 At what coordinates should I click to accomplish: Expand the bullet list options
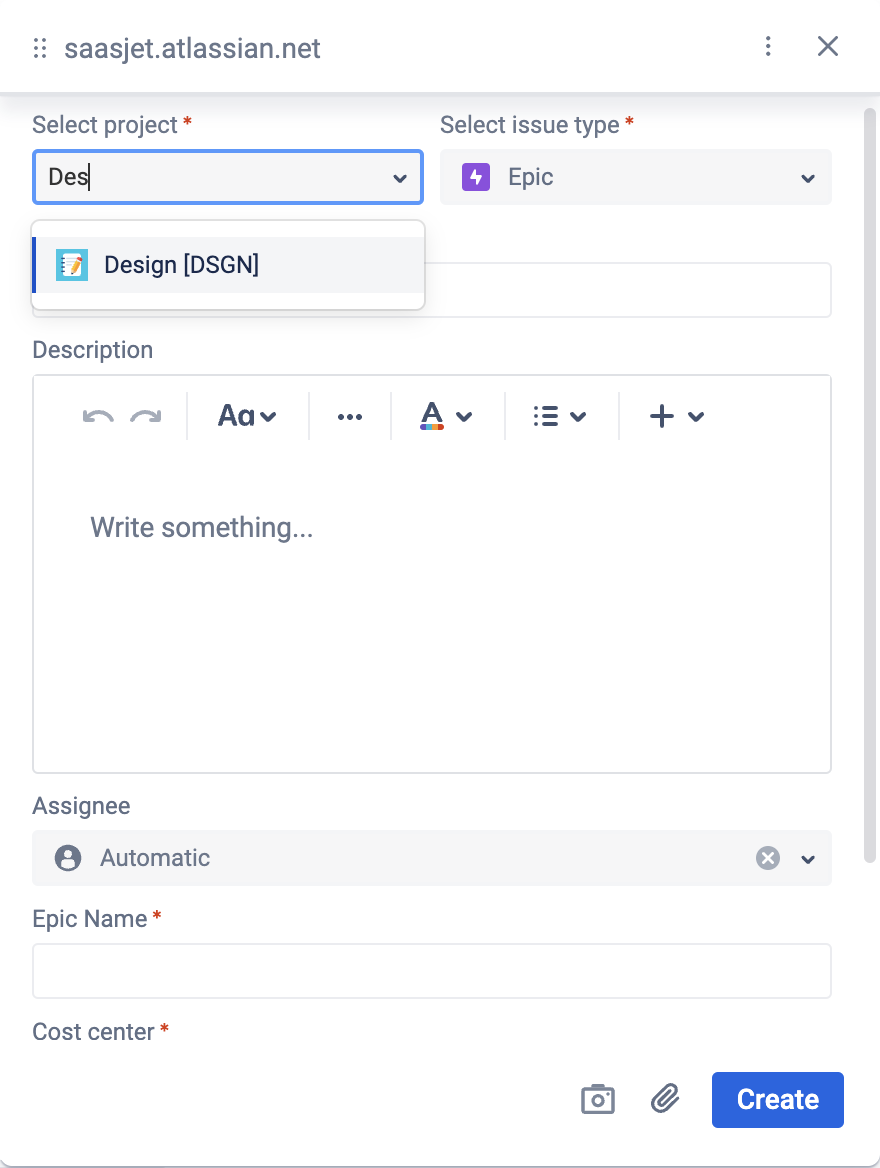[x=559, y=417]
